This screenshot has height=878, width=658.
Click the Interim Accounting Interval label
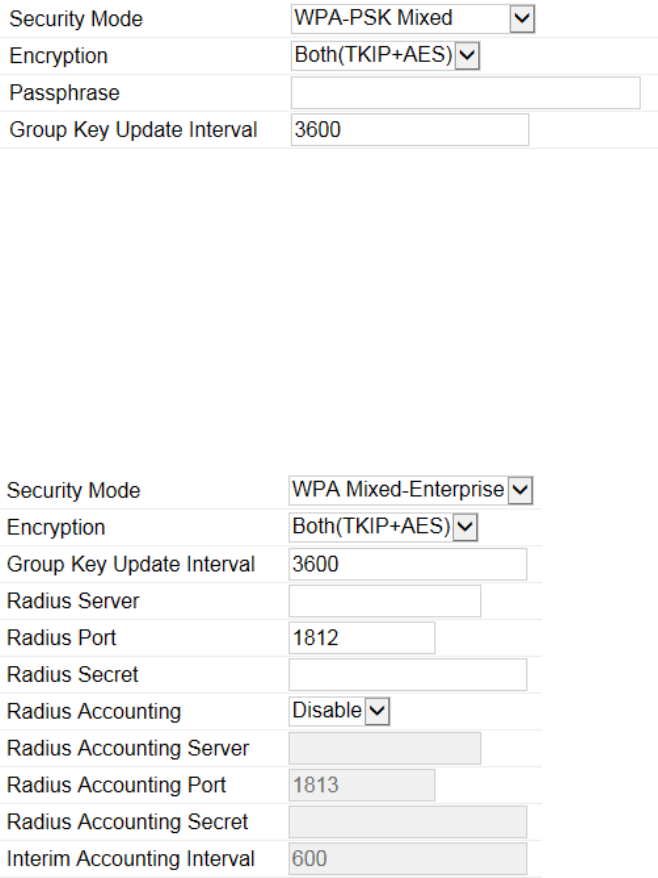pyautogui.click(x=131, y=859)
